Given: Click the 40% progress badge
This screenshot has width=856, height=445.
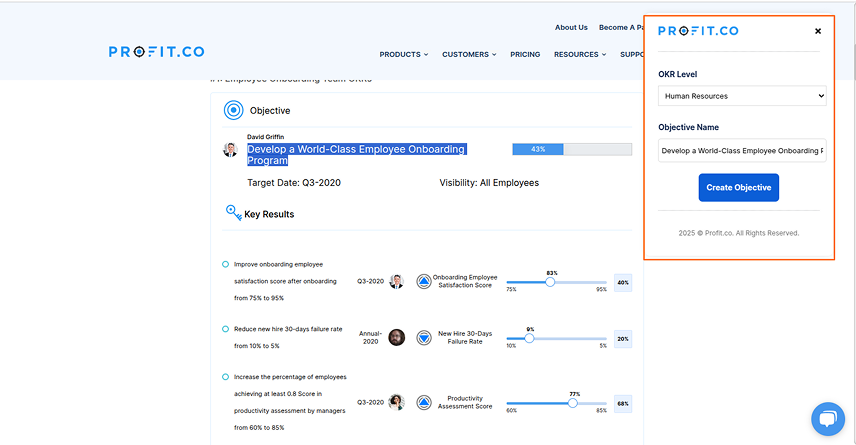Looking at the screenshot, I should (x=623, y=283).
